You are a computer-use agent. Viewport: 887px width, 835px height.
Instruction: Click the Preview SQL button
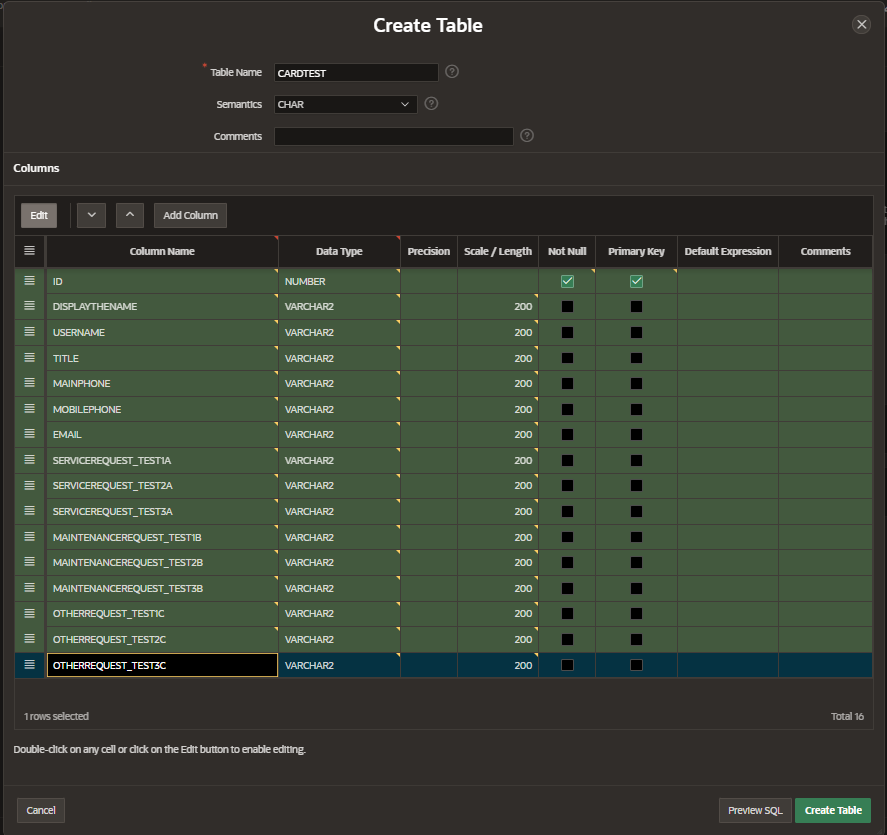(755, 810)
